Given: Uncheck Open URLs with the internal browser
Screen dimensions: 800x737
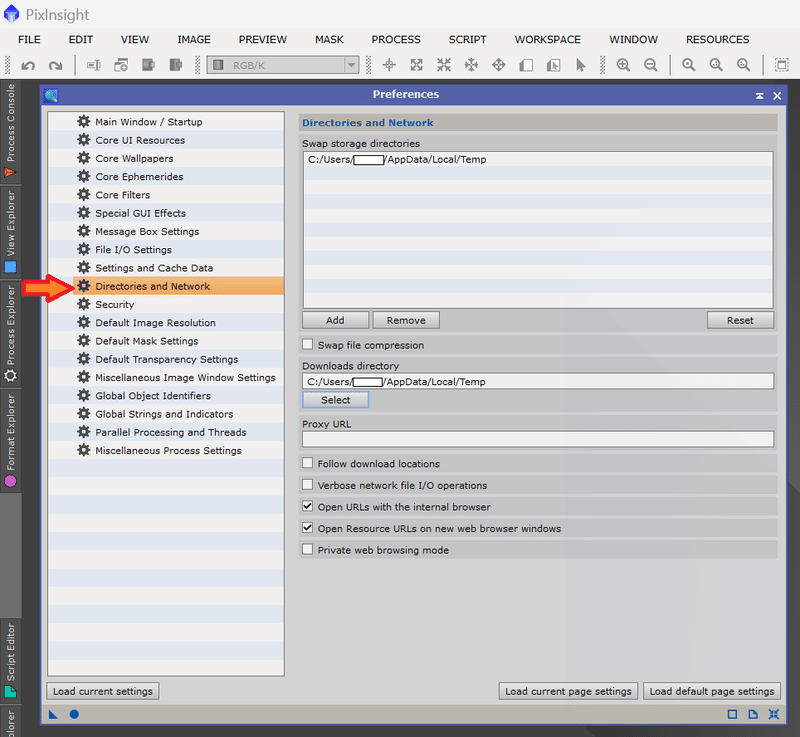Looking at the screenshot, I should [307, 506].
